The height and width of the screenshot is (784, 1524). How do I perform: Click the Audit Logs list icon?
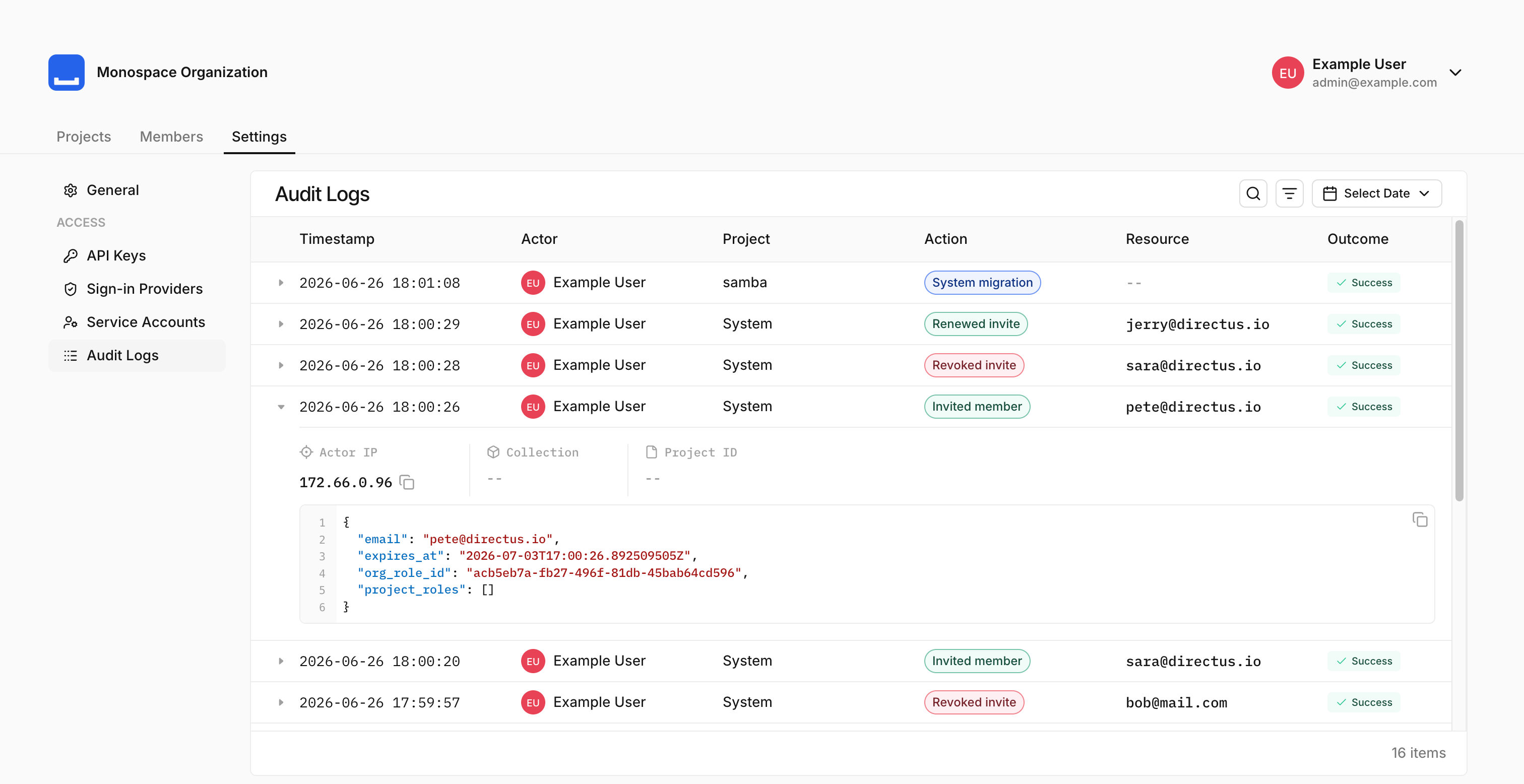(x=71, y=355)
